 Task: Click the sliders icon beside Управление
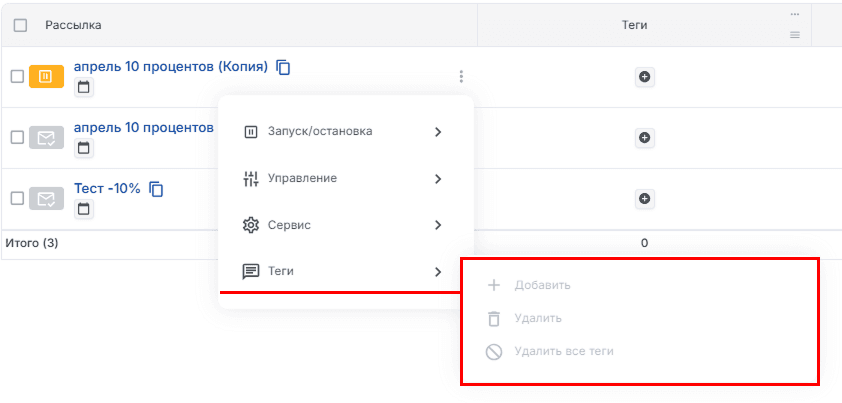251,178
